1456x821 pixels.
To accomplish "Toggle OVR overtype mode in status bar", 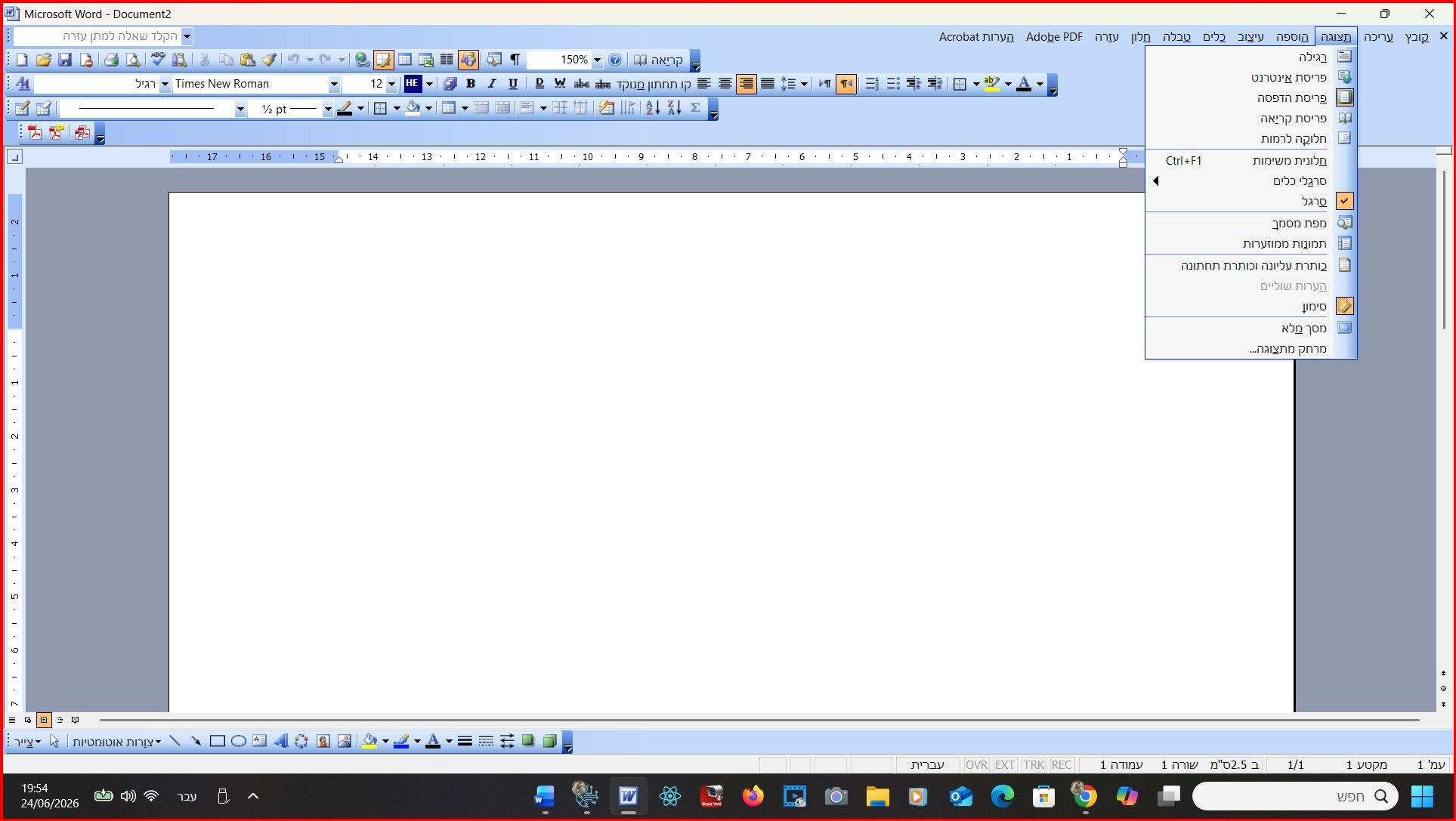I will pos(976,764).
